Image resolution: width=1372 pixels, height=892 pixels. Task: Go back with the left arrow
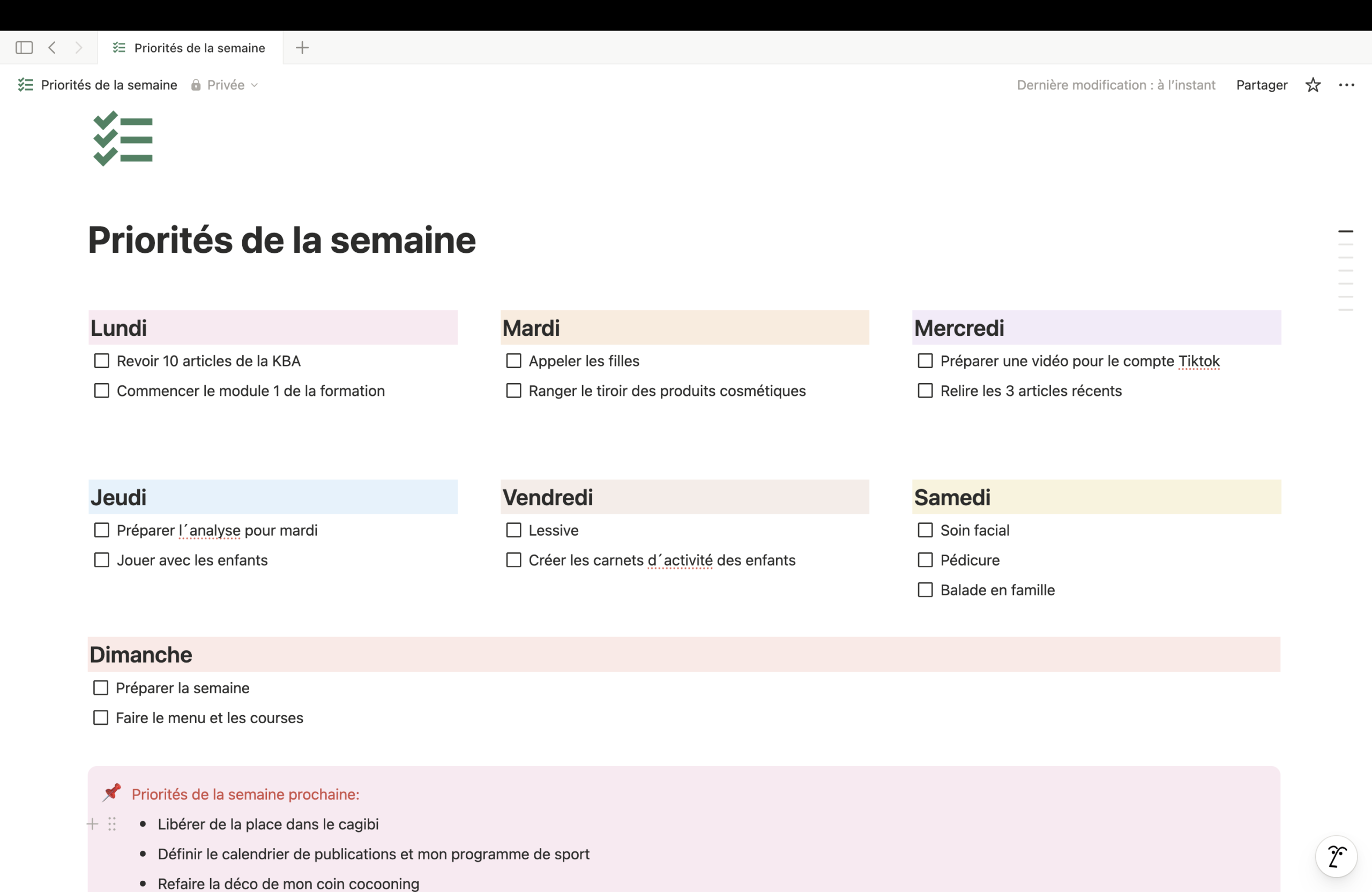(x=53, y=48)
